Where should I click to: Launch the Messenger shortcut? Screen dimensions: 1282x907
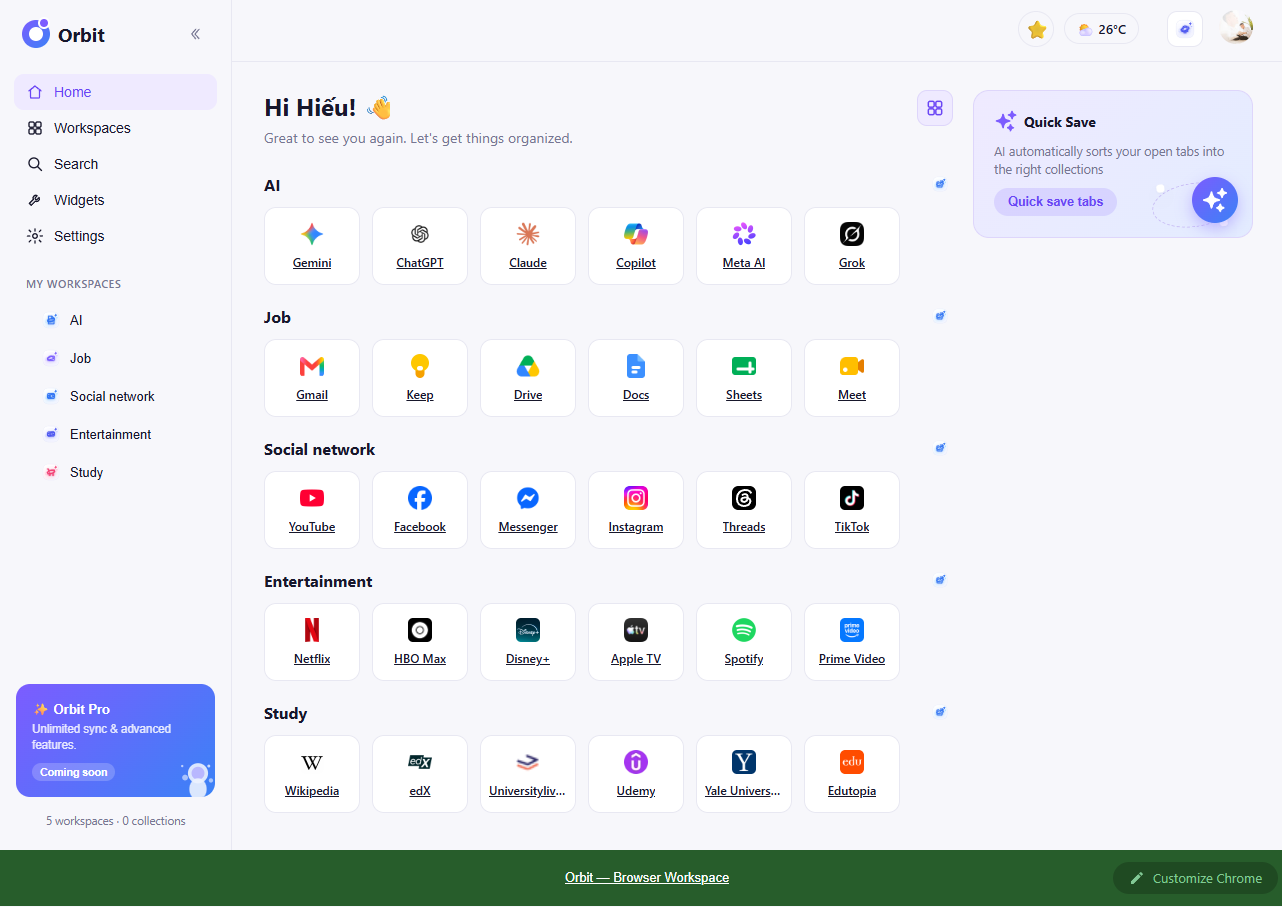528,510
